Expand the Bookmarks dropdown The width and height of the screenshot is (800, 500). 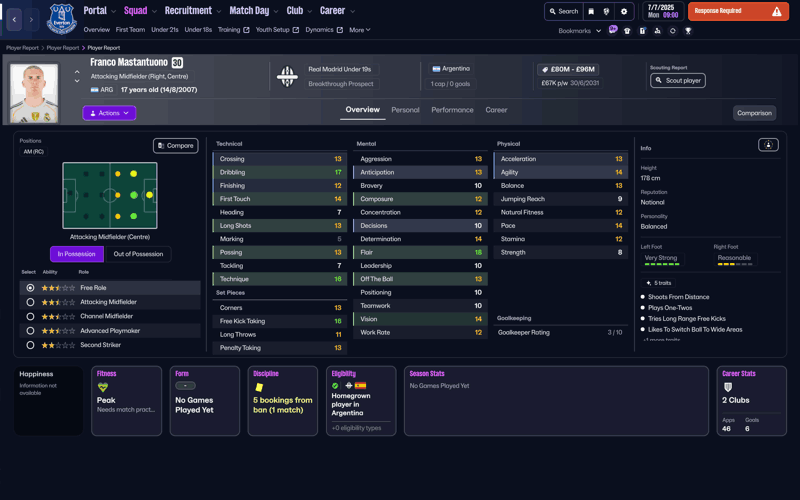(x=580, y=31)
